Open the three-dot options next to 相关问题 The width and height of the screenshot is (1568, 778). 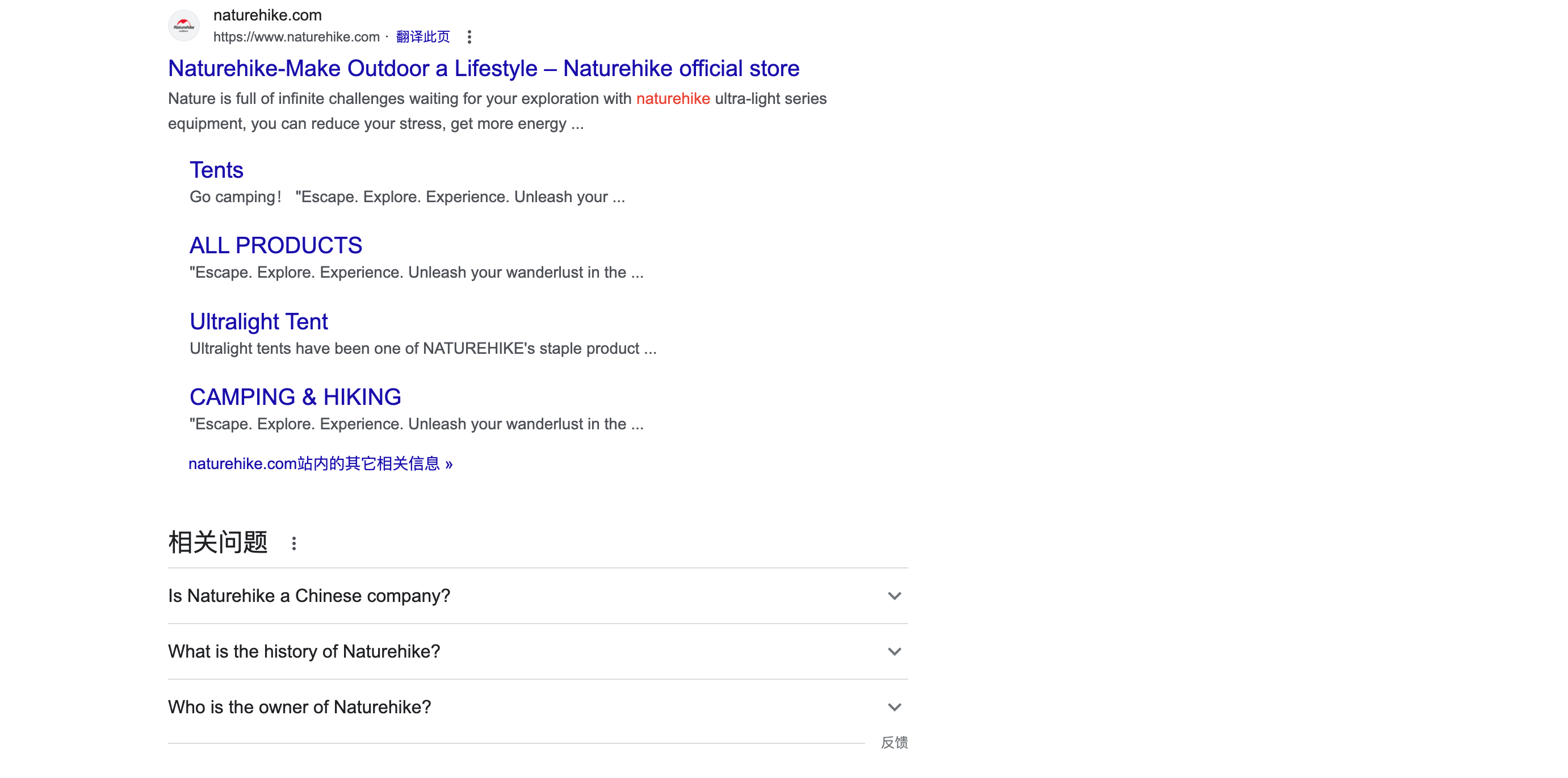(294, 543)
